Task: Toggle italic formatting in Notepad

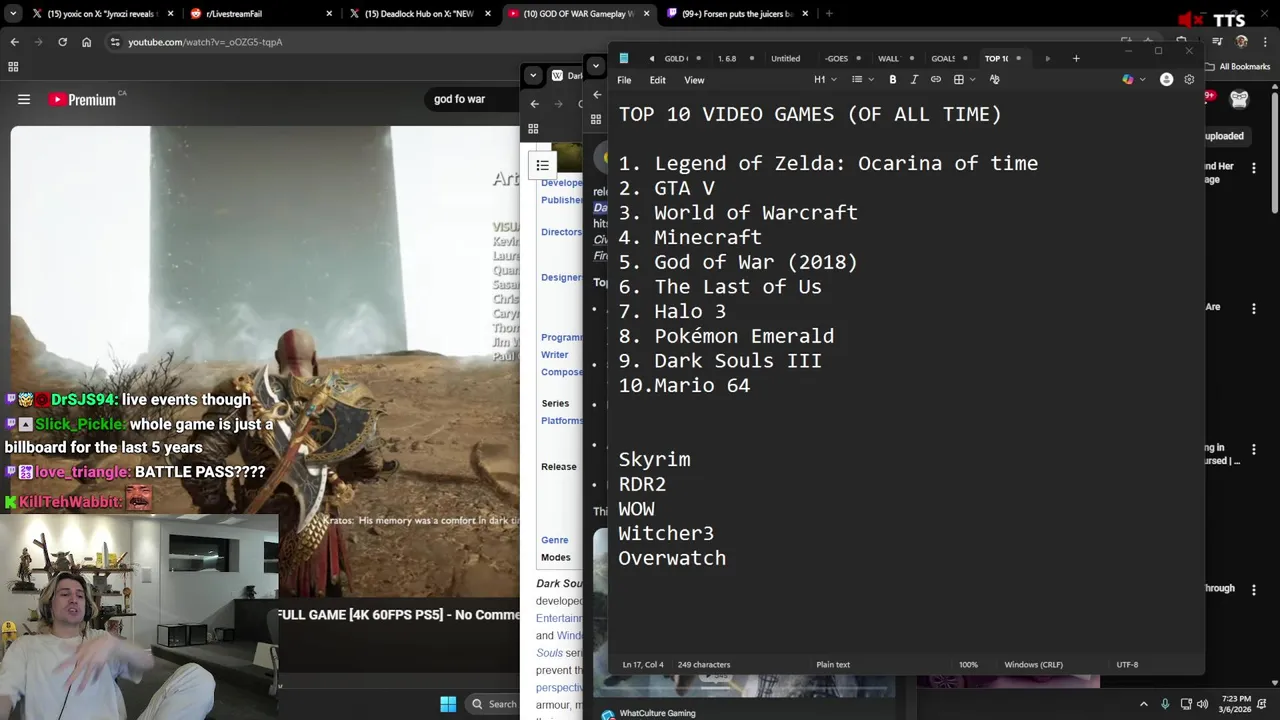Action: (x=914, y=79)
